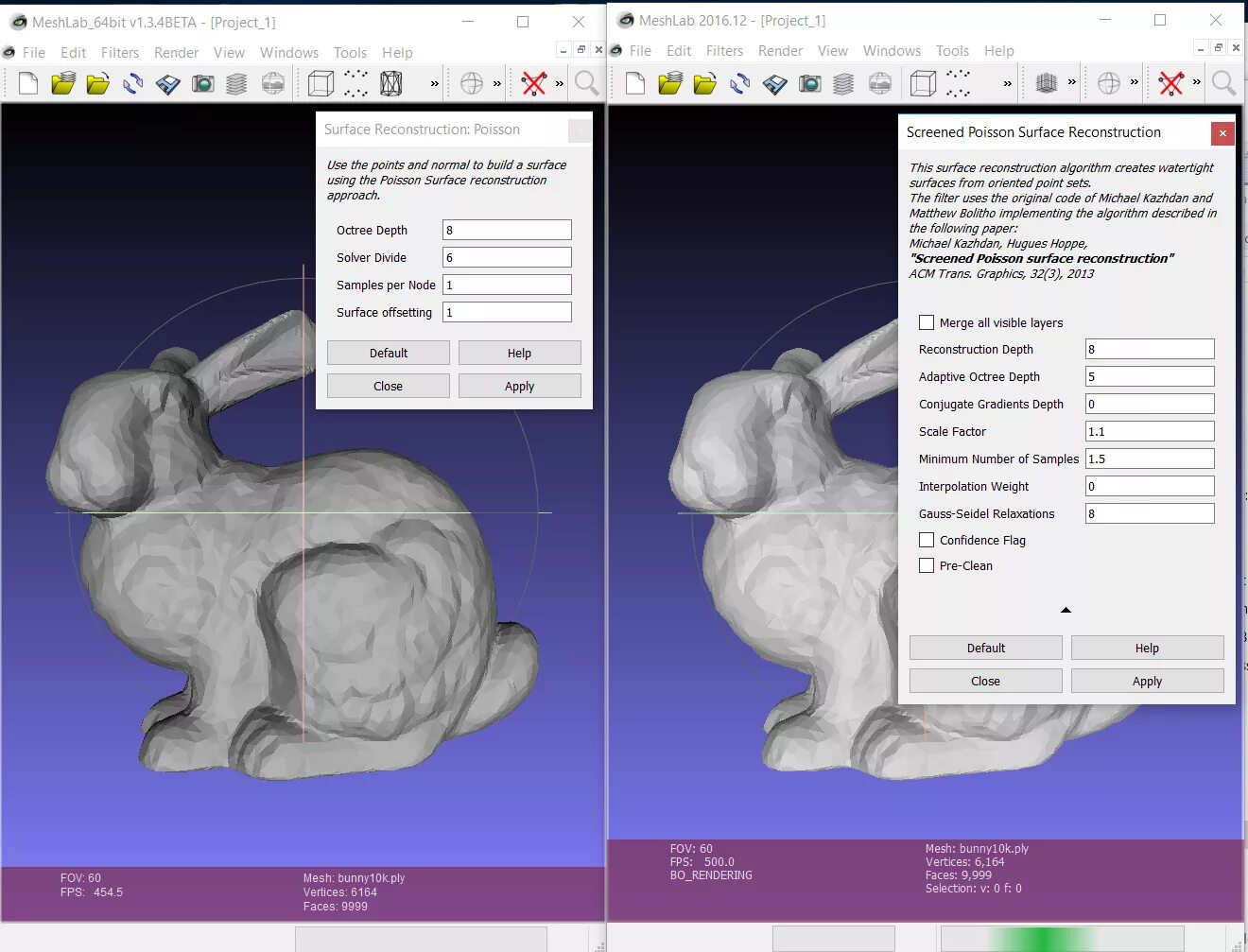Show layer dialog icon in left MeshLab window
Viewport: 1248px width, 952px height.
point(236,84)
